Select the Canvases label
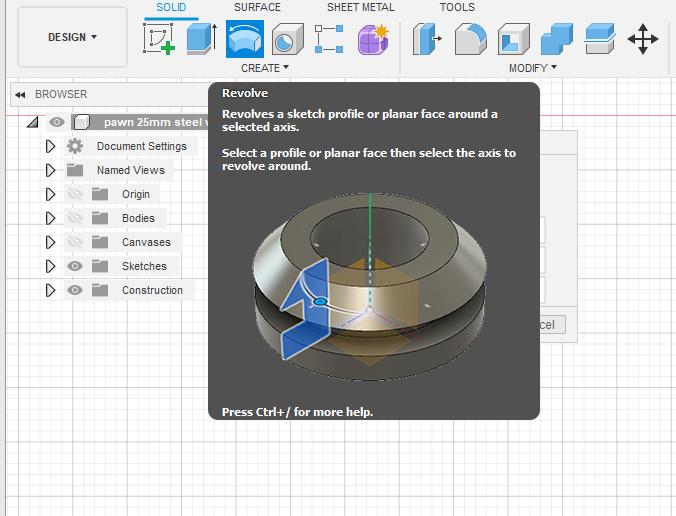Screen dimensions: 676x516 146,242
